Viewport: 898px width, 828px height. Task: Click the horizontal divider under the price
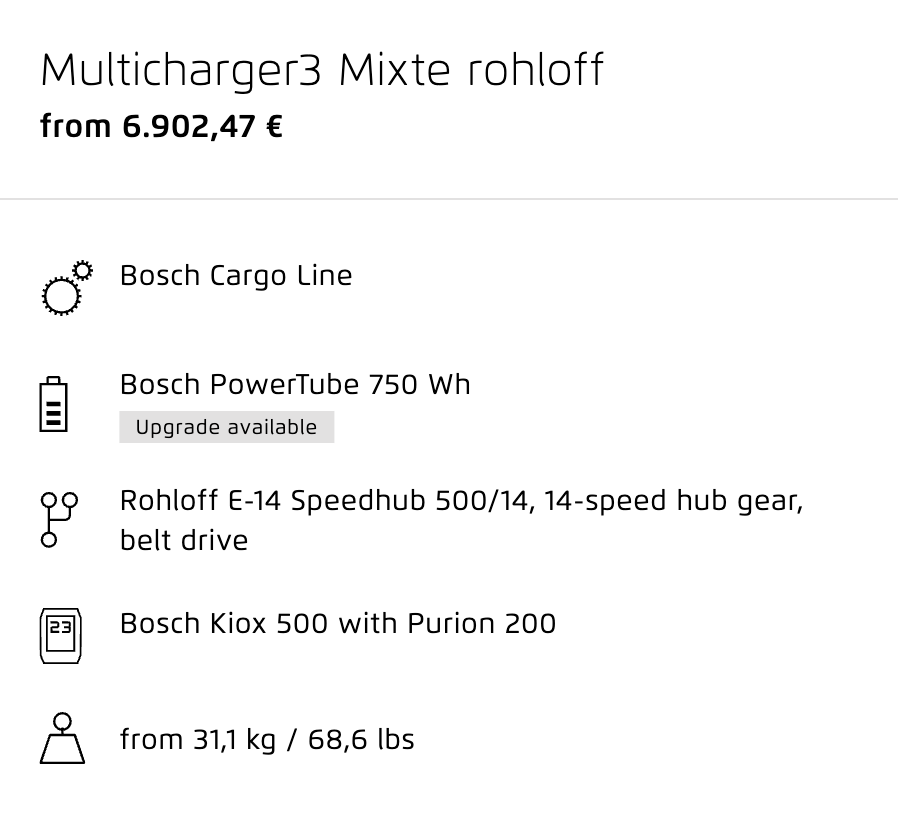[449, 199]
